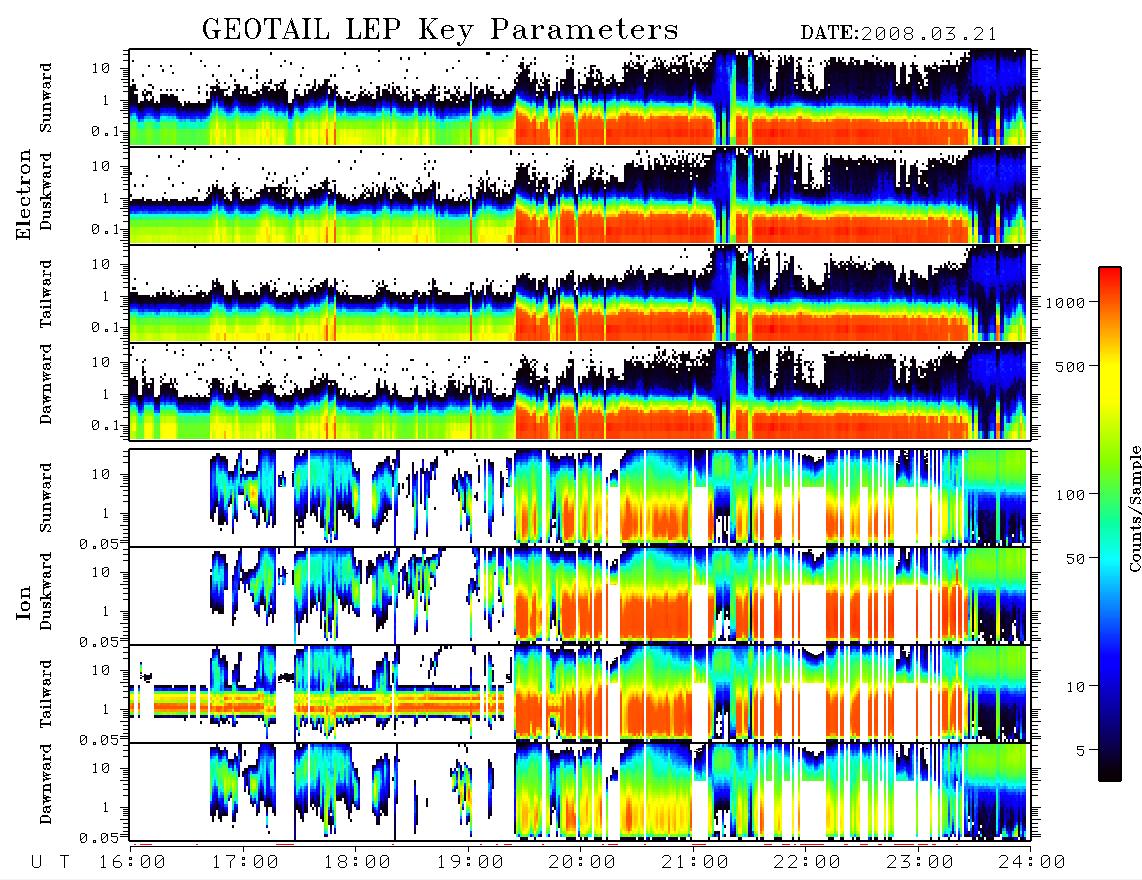Click the 'Counts/Sample' color bar label

1133,508
